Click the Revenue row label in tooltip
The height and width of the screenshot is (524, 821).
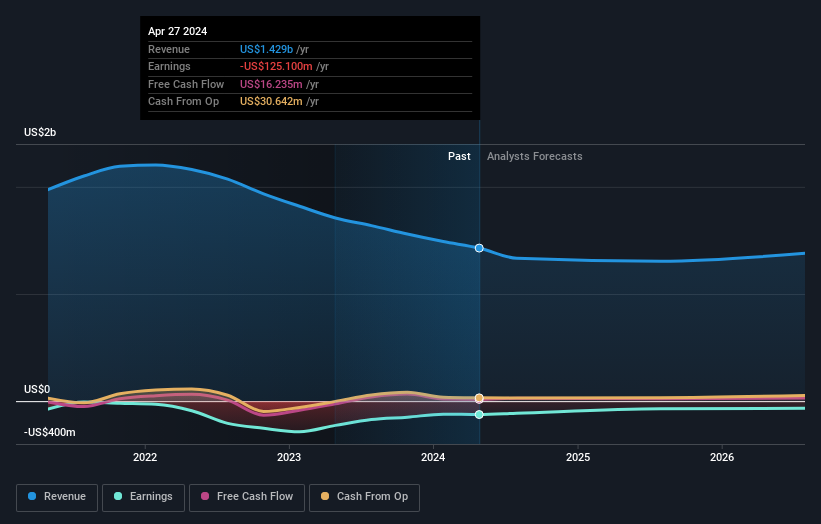pyautogui.click(x=169, y=49)
